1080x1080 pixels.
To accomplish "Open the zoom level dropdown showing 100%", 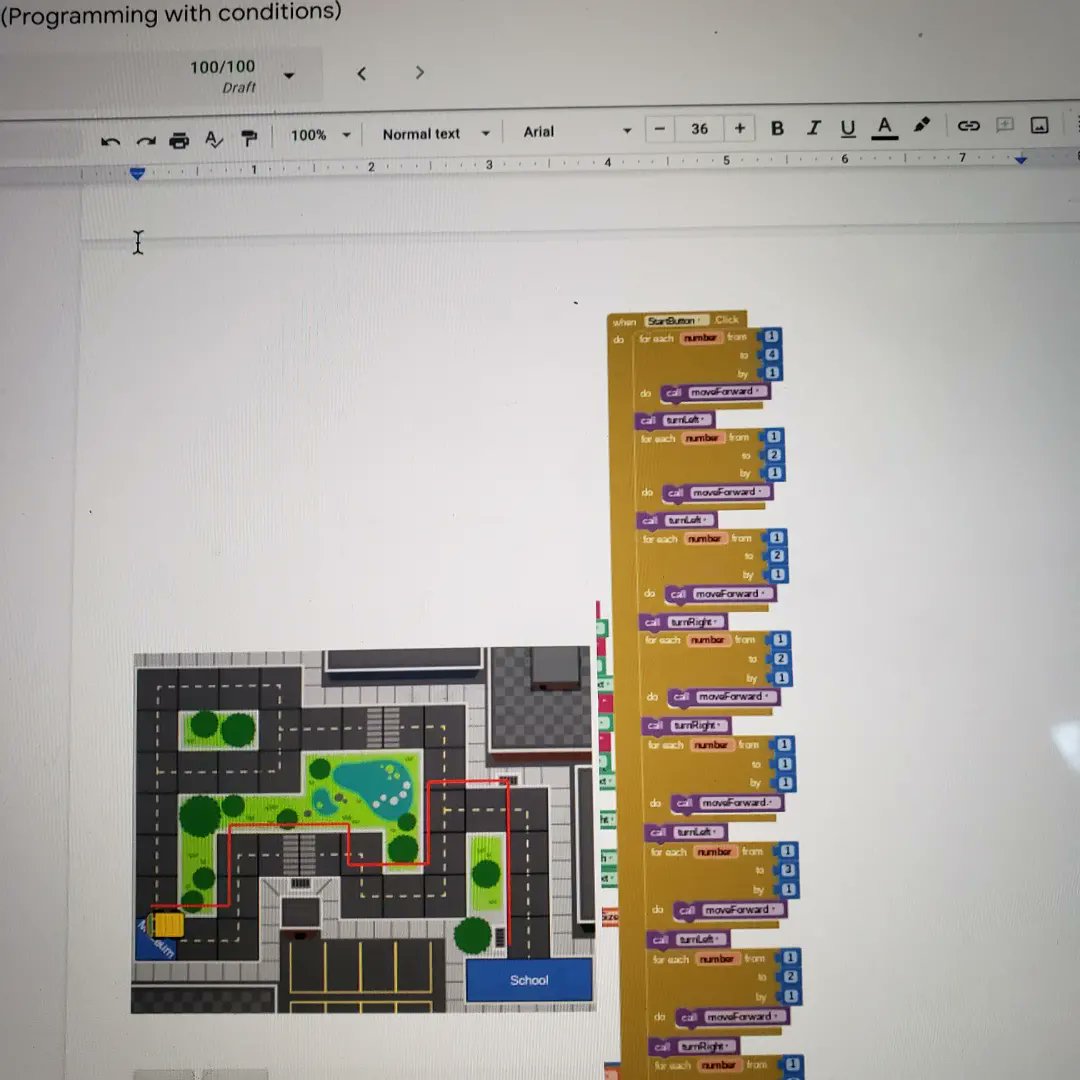I will [320, 132].
